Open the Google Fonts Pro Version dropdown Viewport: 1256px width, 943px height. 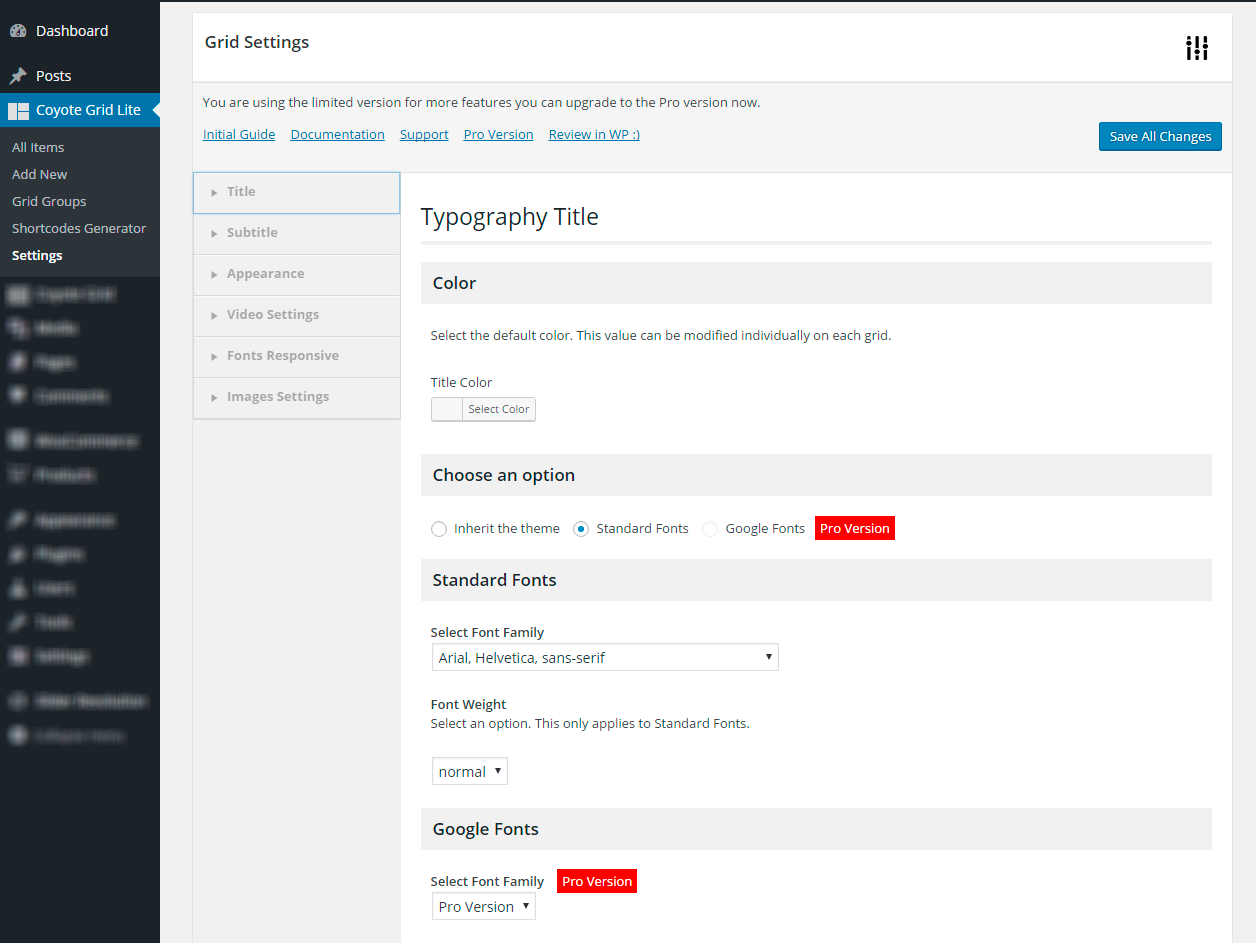(483, 906)
